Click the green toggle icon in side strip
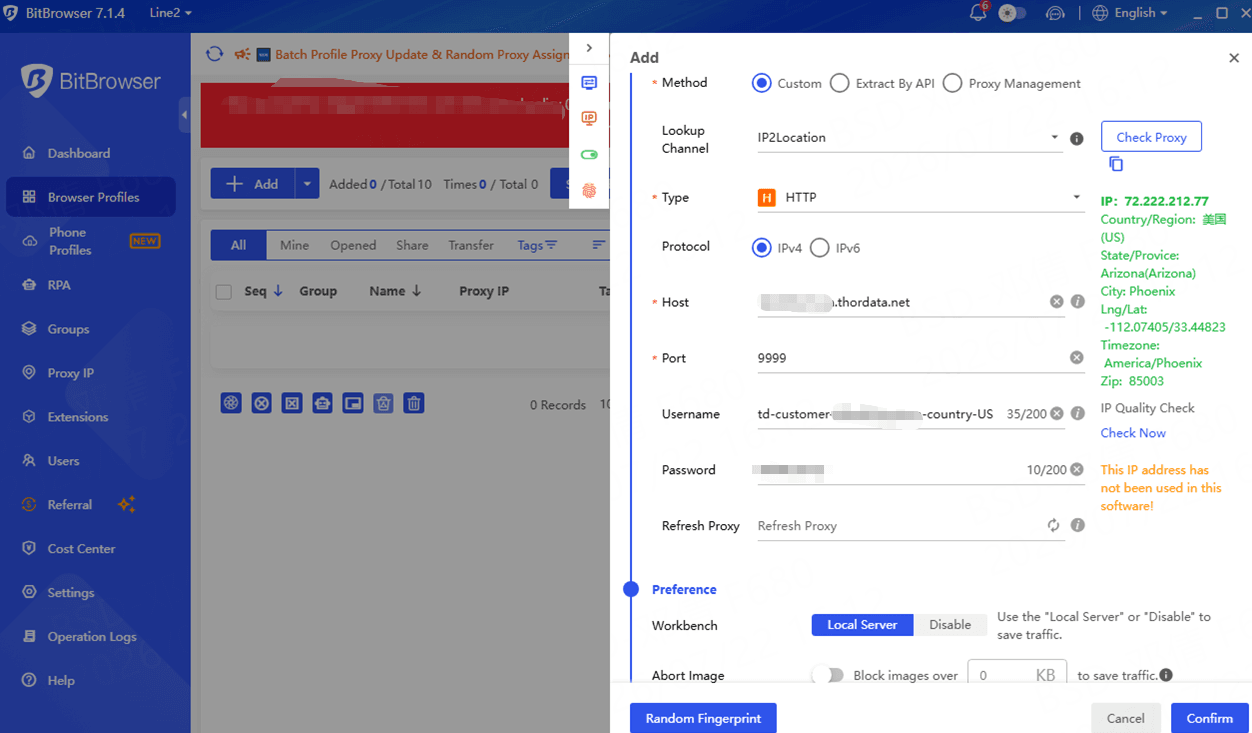The height and width of the screenshot is (733, 1252). (x=589, y=155)
